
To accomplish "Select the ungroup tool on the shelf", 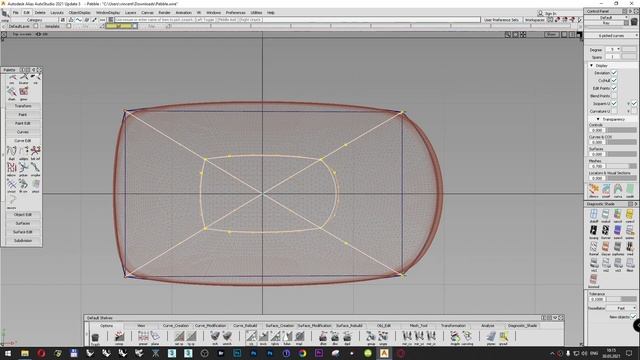I will [383, 337].
